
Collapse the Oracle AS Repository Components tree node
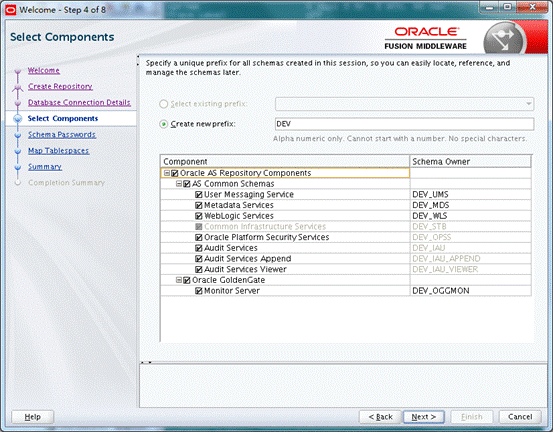pos(167,173)
